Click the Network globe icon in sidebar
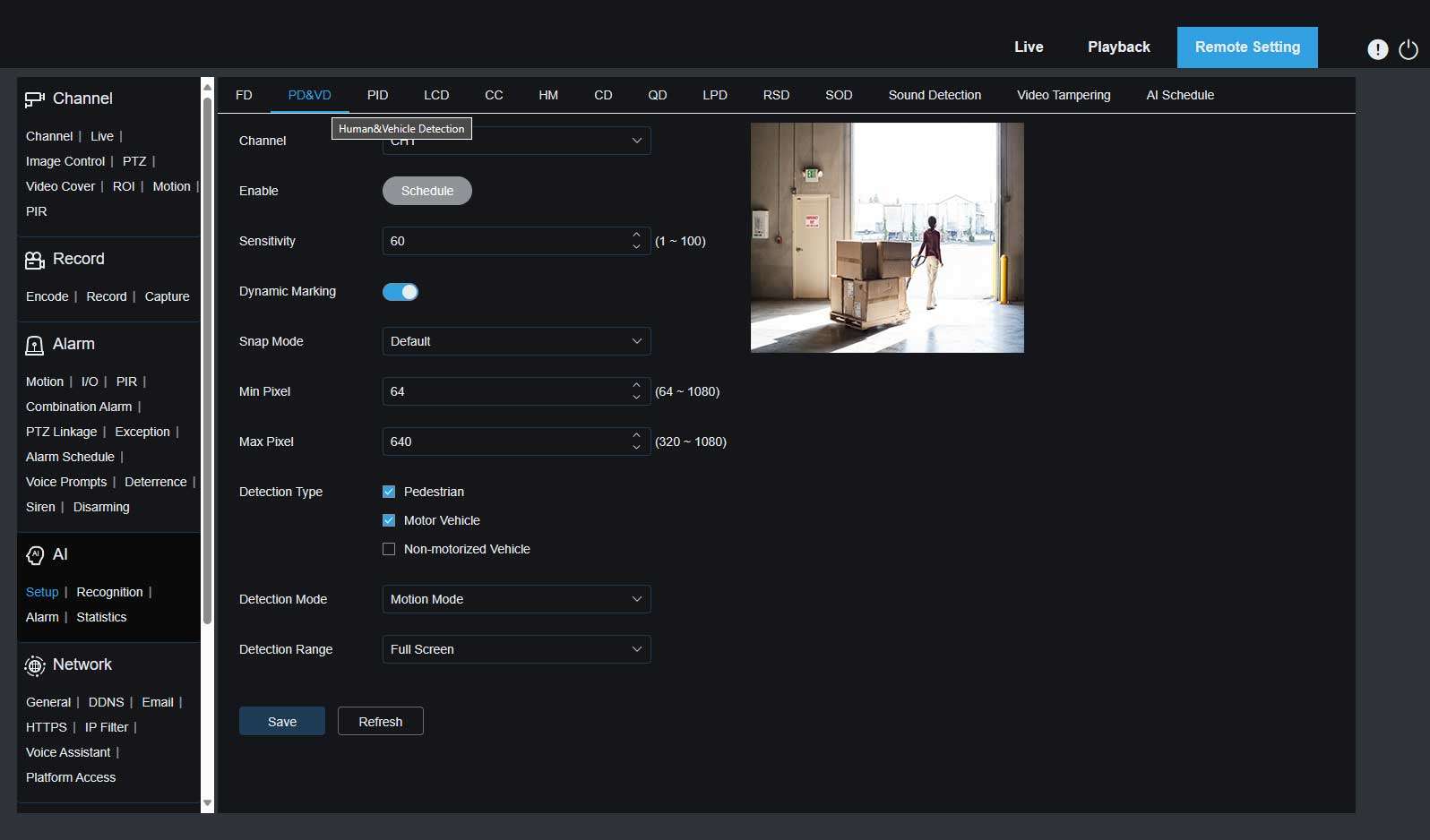Screen dimensions: 1430x840 click(34, 665)
